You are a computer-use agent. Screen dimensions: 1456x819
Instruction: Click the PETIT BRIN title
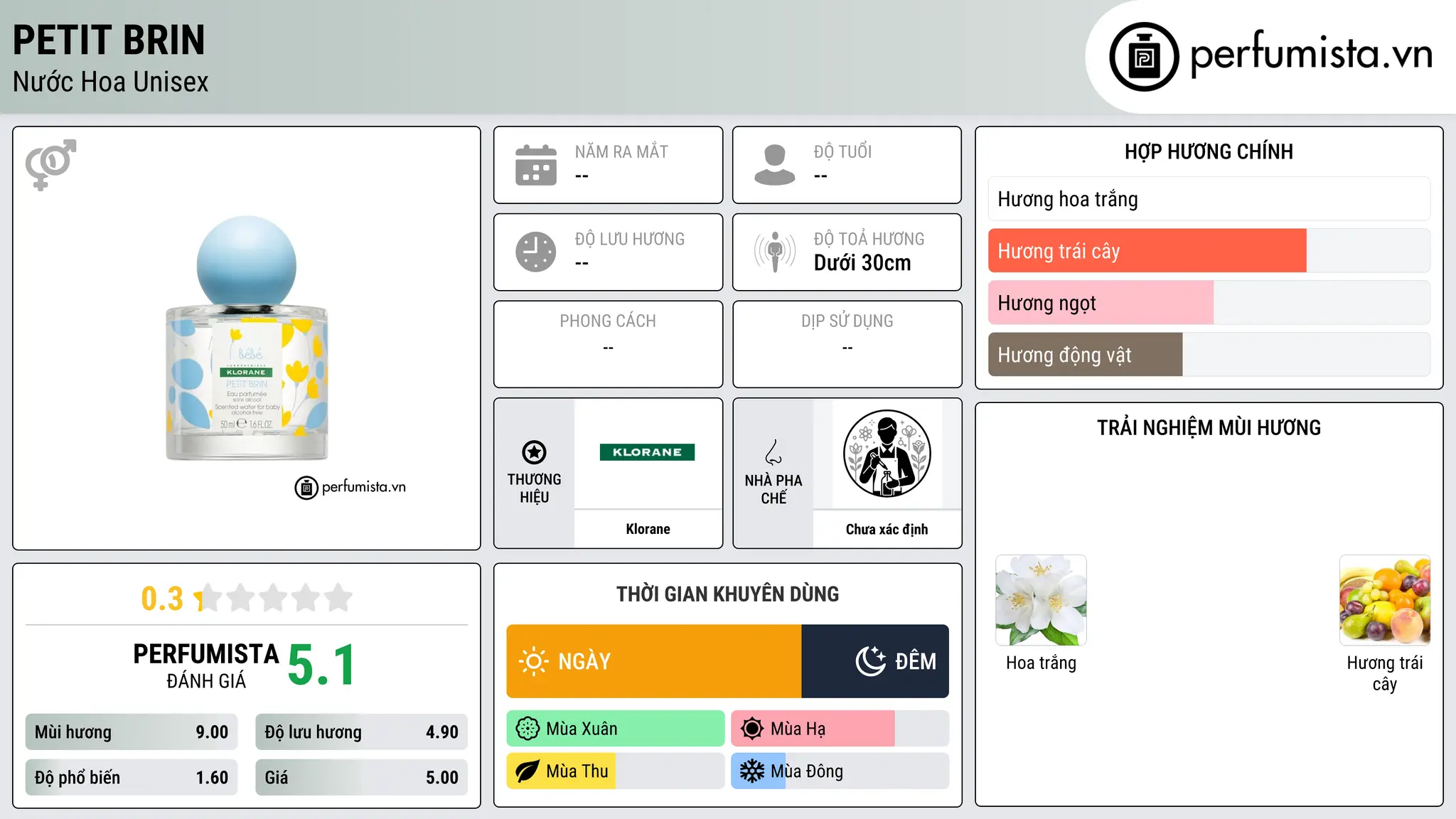click(109, 40)
